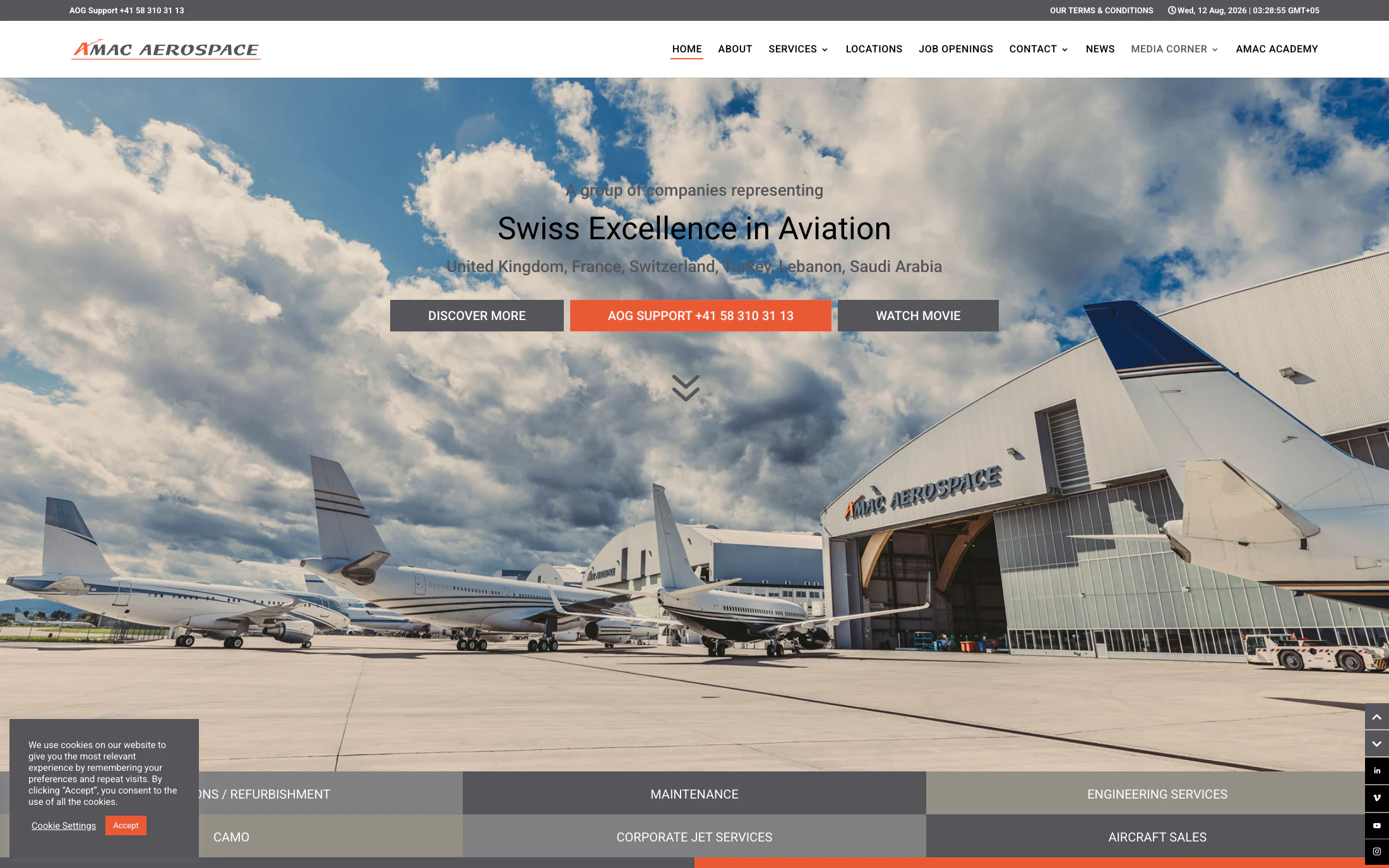Click the 'Swiss Excellence in Aviation' heading

click(694, 228)
